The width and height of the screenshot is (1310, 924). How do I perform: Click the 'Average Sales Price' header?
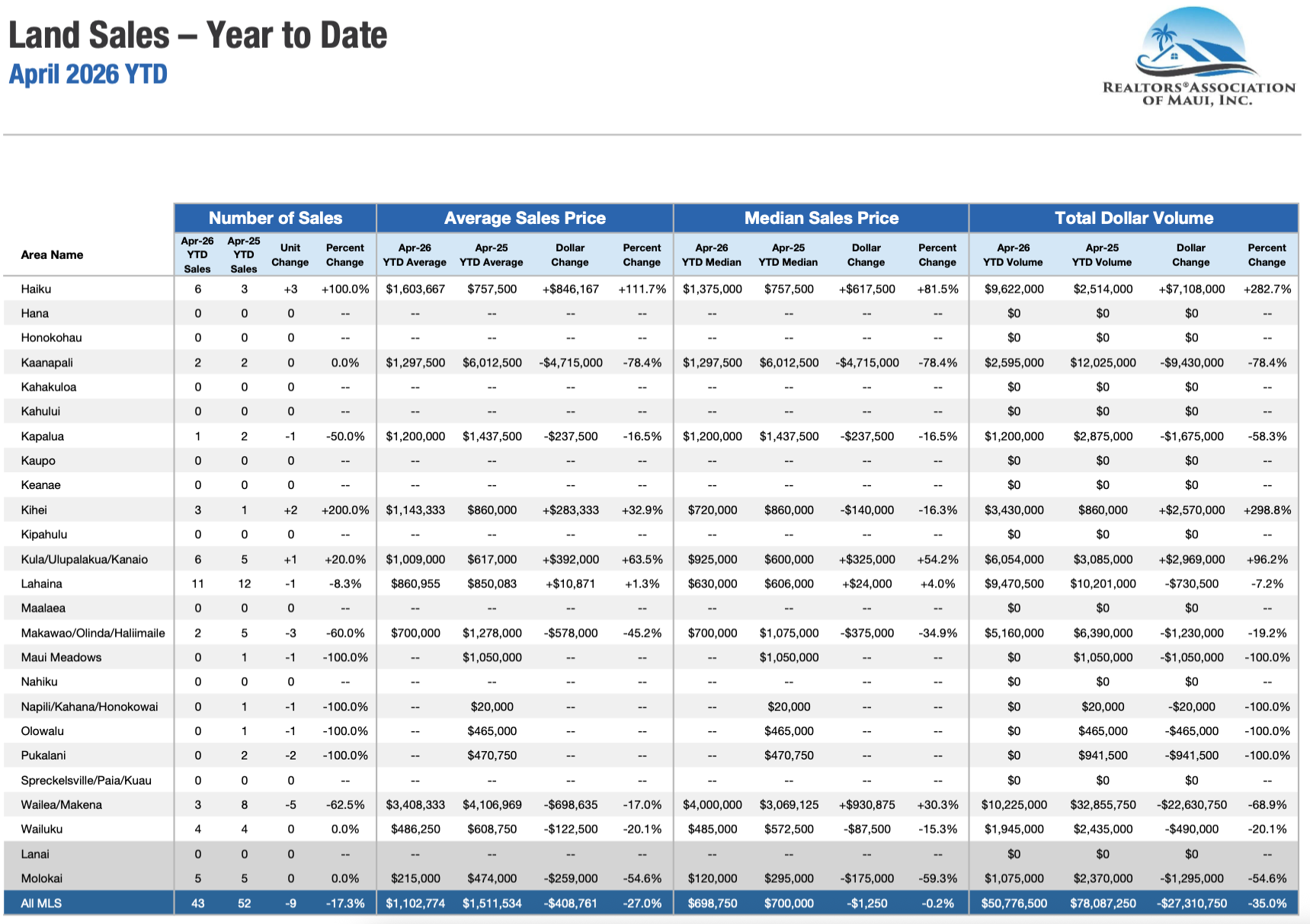[x=524, y=218]
